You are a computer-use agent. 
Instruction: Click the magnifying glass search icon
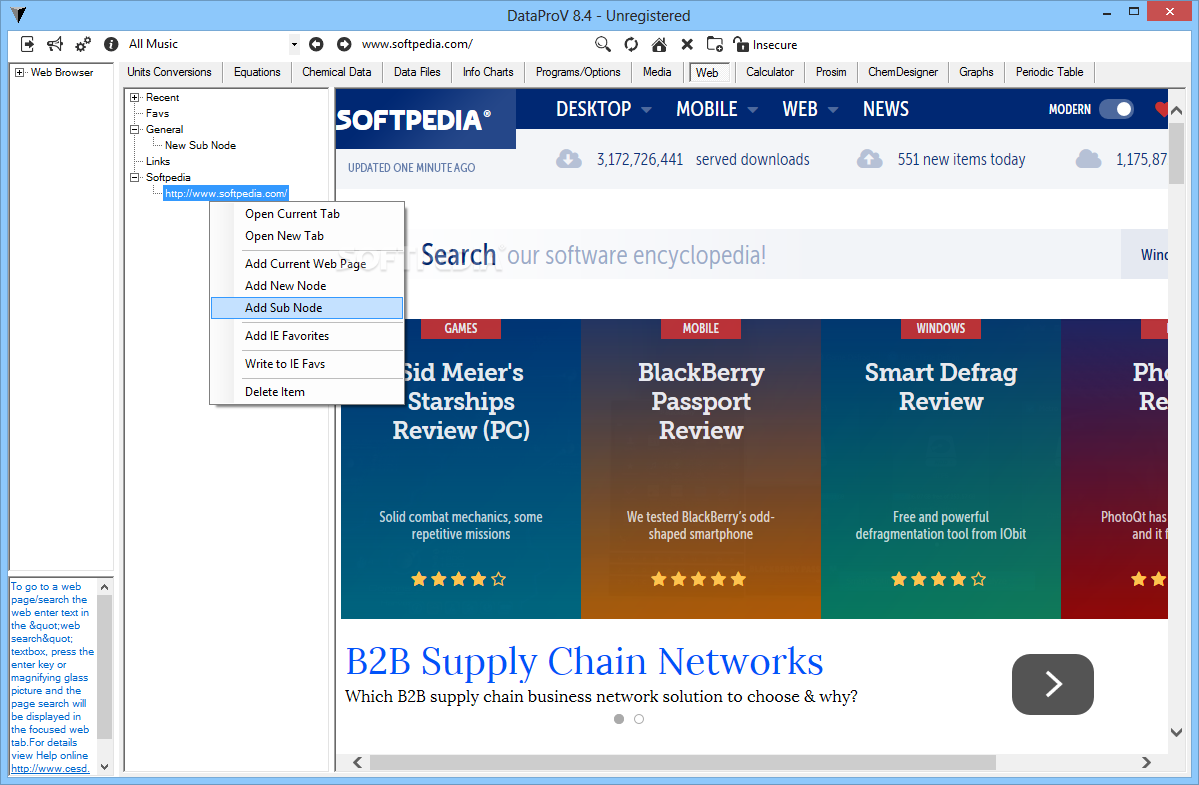pyautogui.click(x=603, y=44)
